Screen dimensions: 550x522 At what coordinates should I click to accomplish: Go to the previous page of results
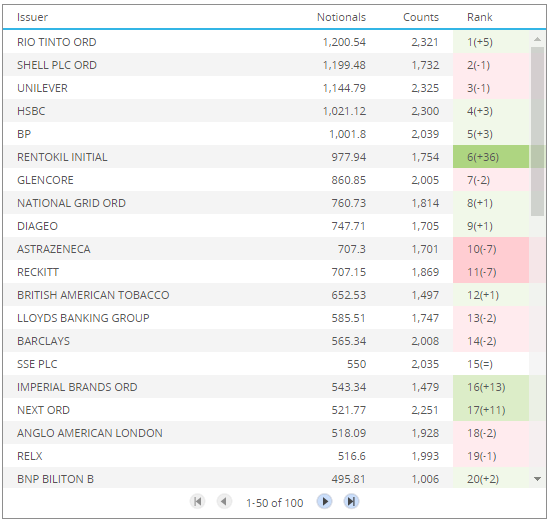click(224, 501)
